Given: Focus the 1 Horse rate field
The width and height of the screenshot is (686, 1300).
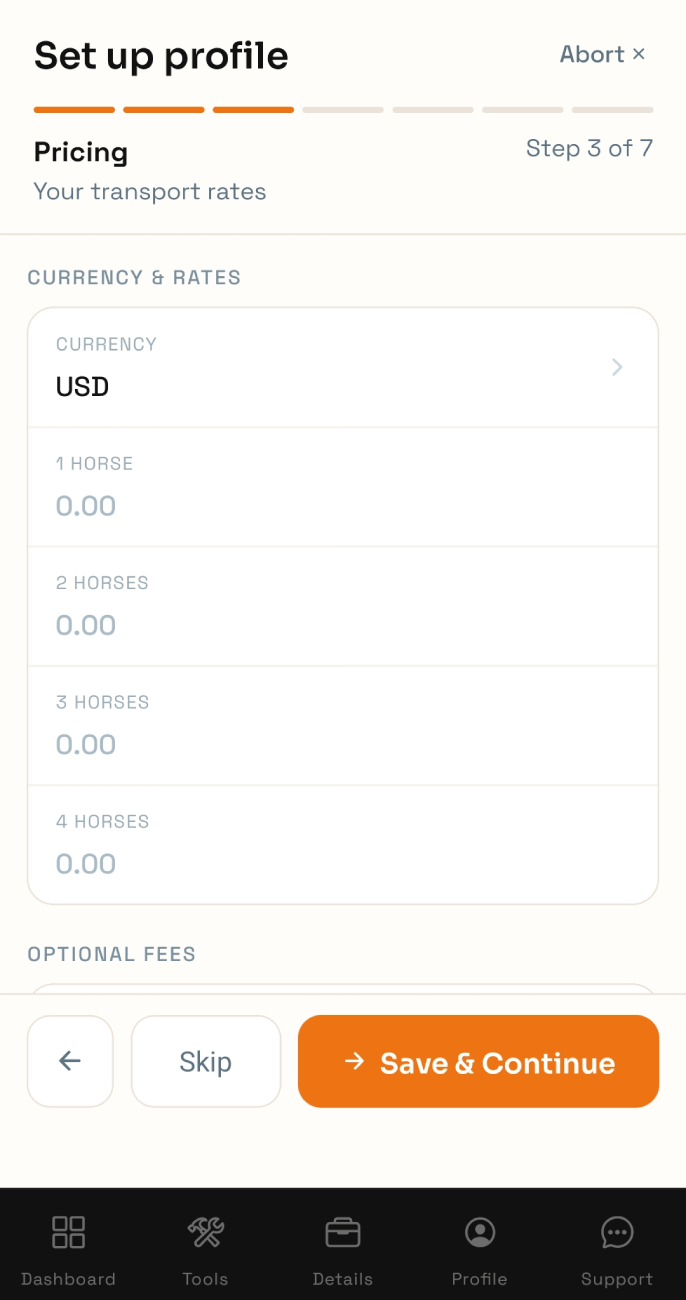Looking at the screenshot, I should [x=343, y=487].
